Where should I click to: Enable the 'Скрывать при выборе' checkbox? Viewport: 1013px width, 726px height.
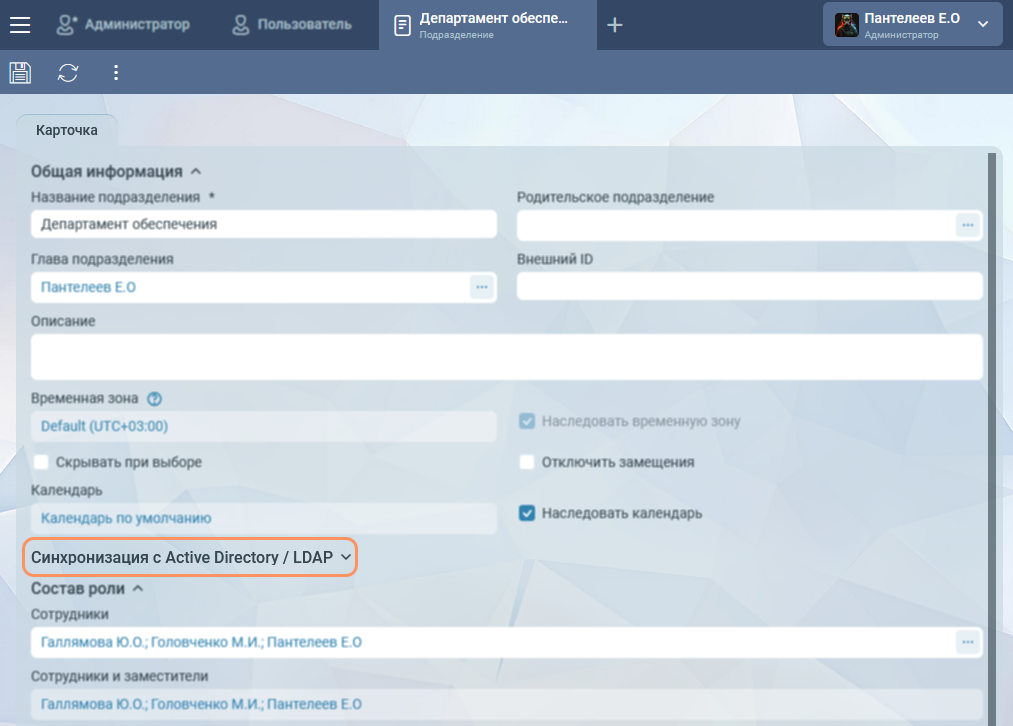point(41,462)
